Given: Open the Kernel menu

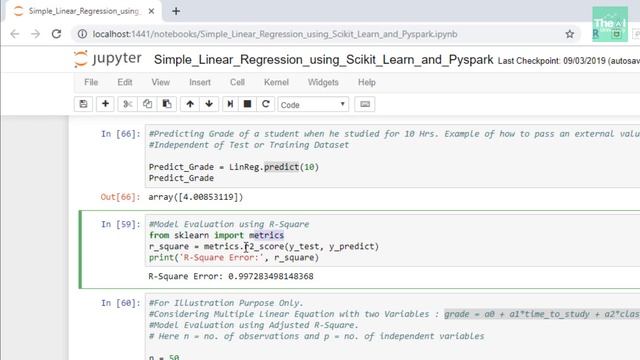Looking at the screenshot, I should [x=276, y=82].
